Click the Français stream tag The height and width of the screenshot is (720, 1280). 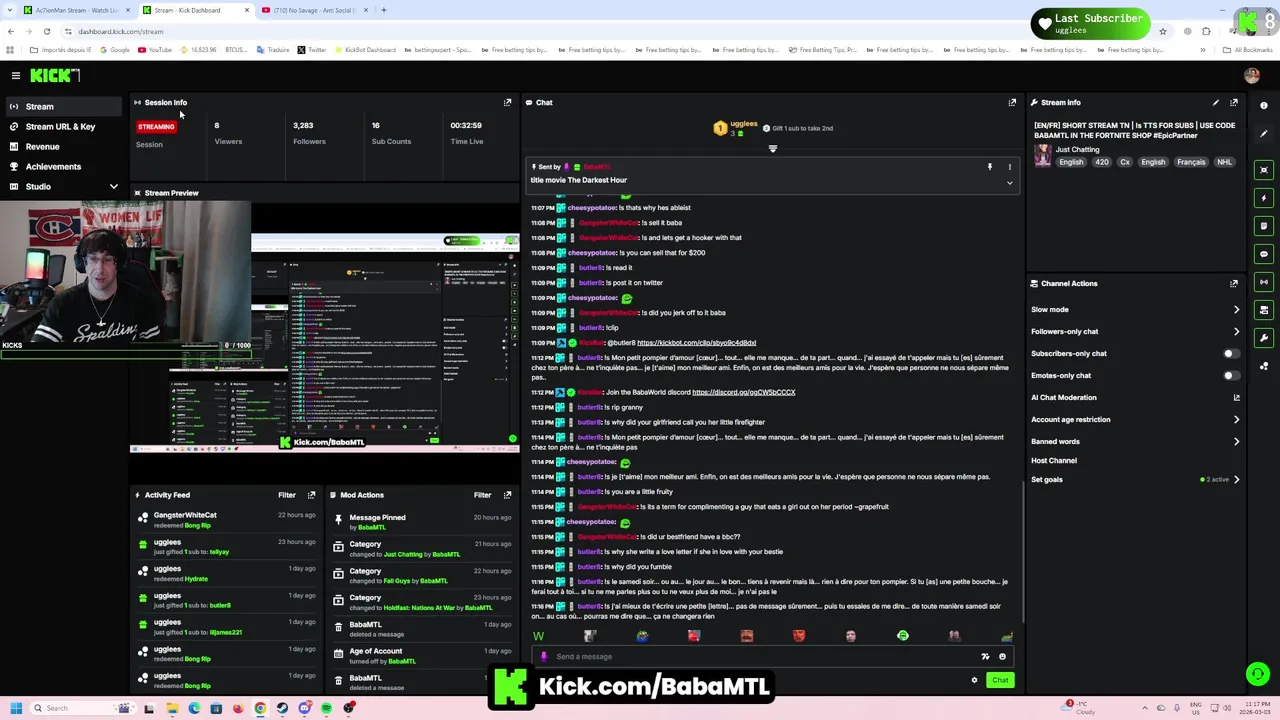[1191, 162]
